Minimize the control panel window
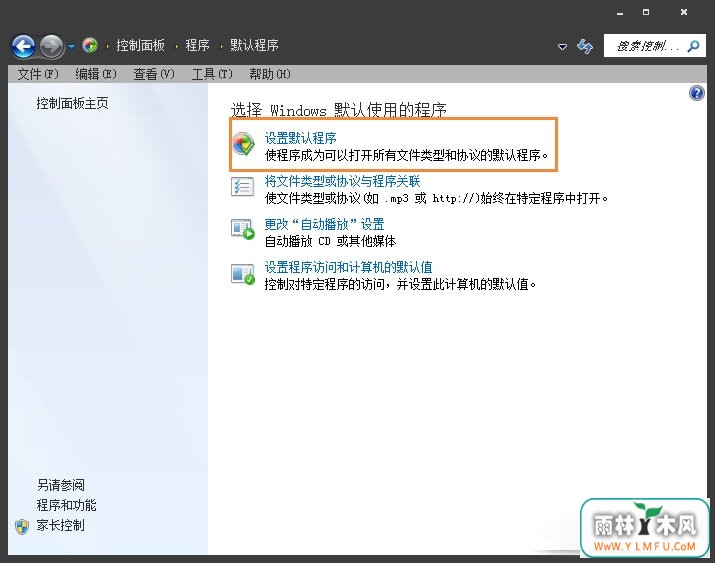The height and width of the screenshot is (563, 715). click(620, 13)
